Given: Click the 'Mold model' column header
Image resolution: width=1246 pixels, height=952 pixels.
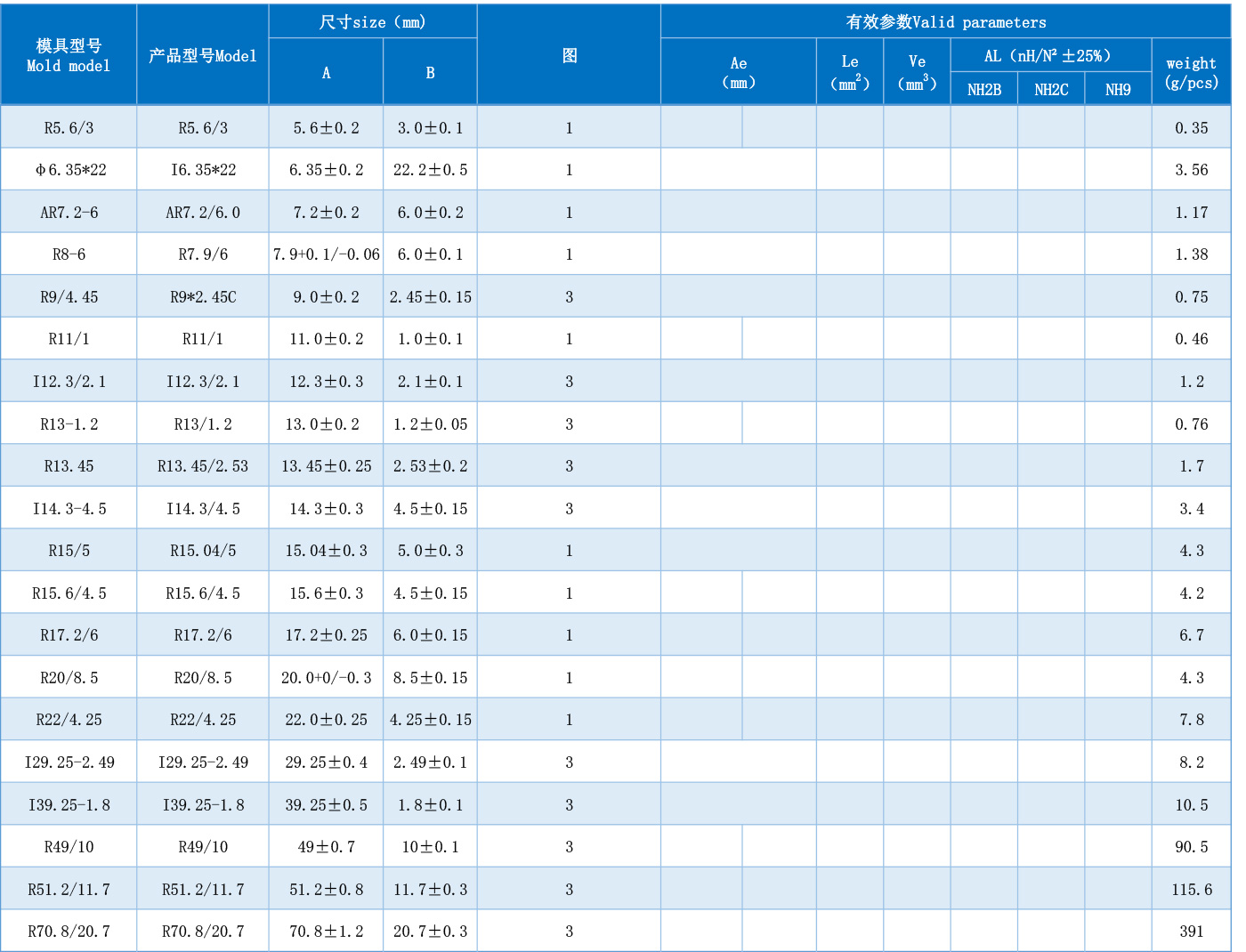Looking at the screenshot, I should pos(69,55).
